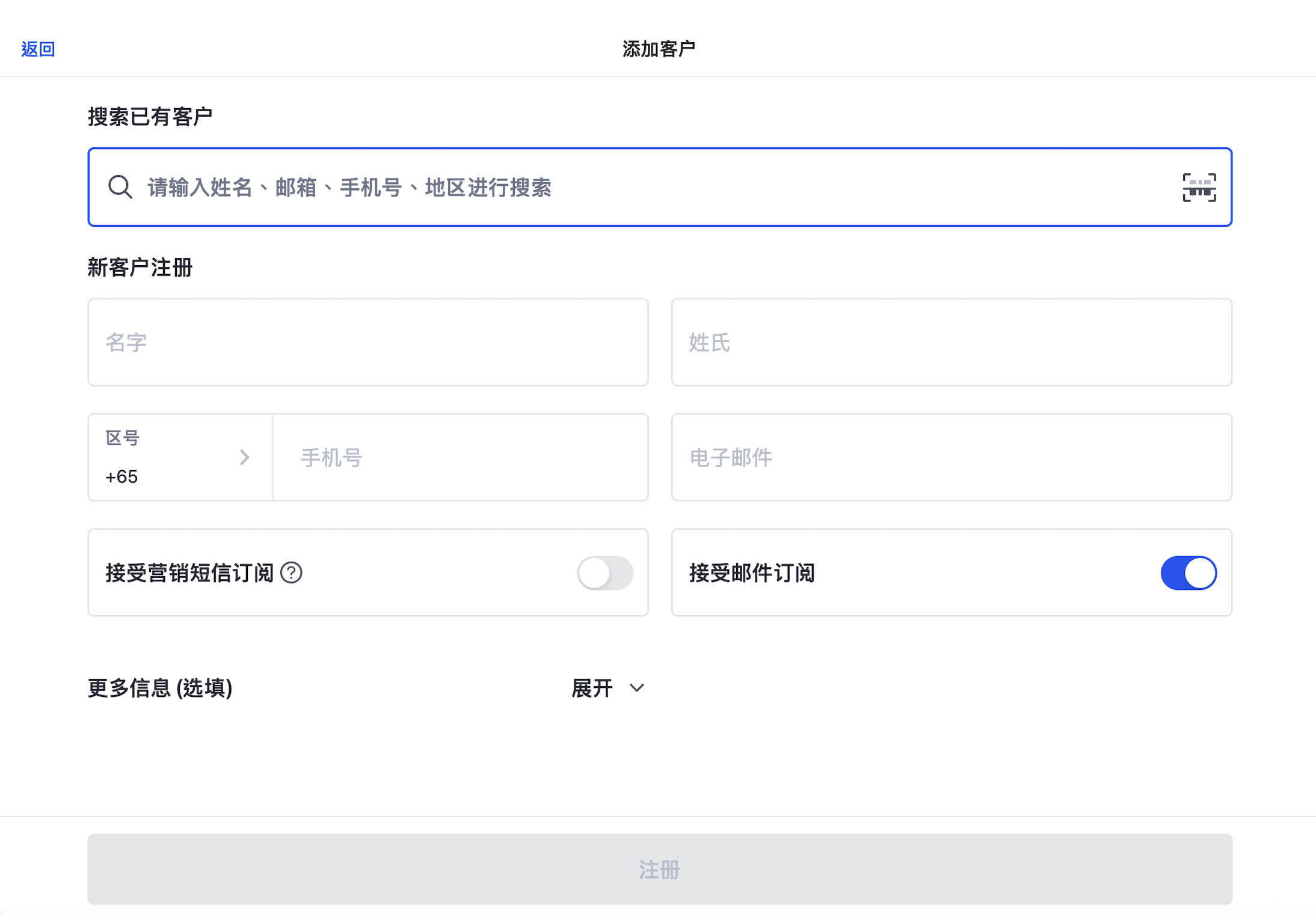Click the 名字 first name field
This screenshot has width=1316, height=914.
coord(368,342)
